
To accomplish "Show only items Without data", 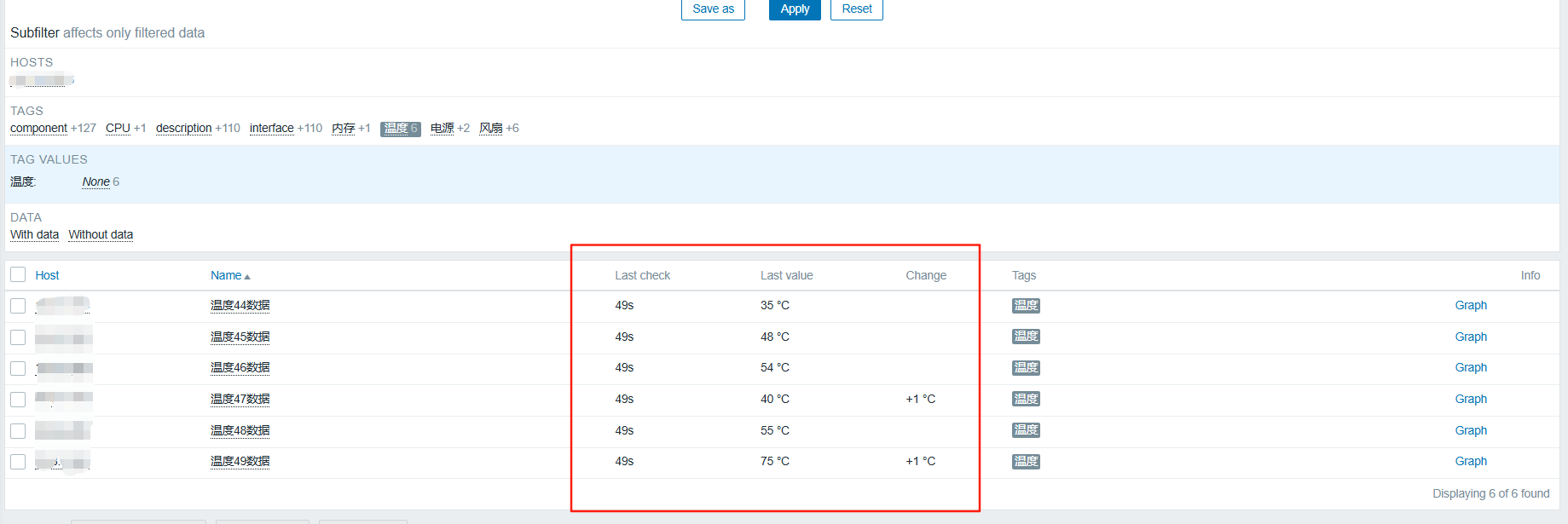I will (x=101, y=235).
